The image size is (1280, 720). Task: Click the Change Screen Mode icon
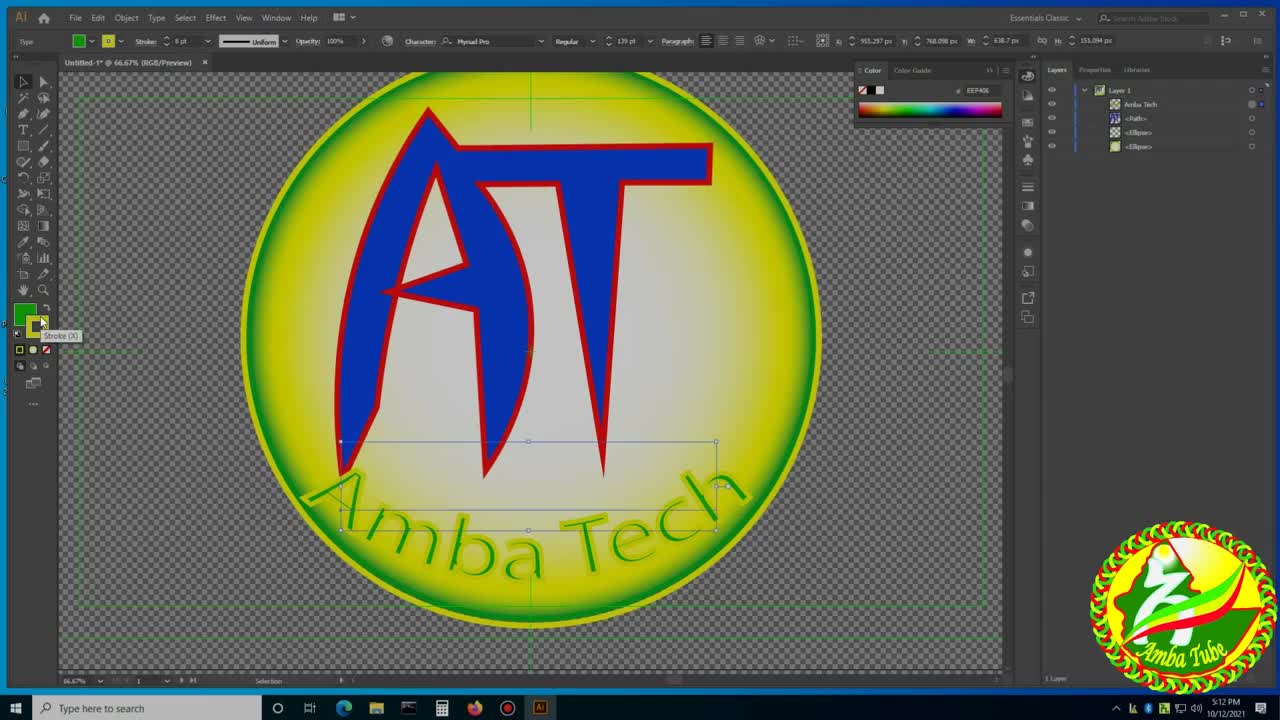33,383
